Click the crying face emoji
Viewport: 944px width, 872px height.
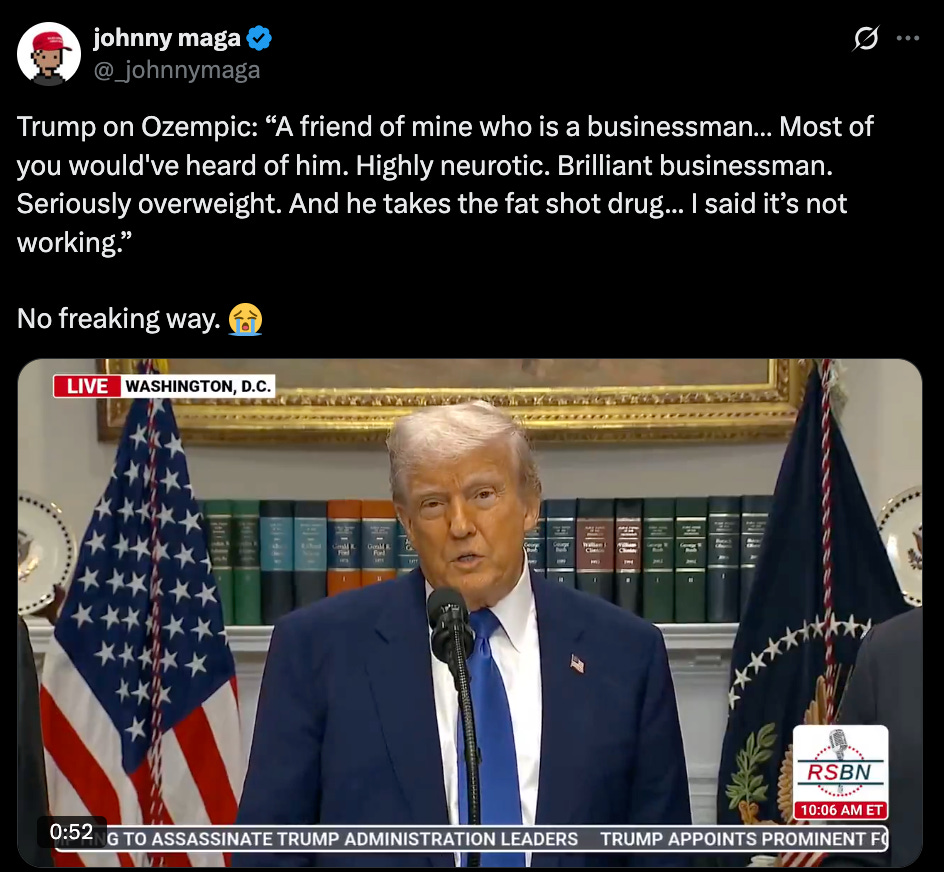(x=245, y=319)
